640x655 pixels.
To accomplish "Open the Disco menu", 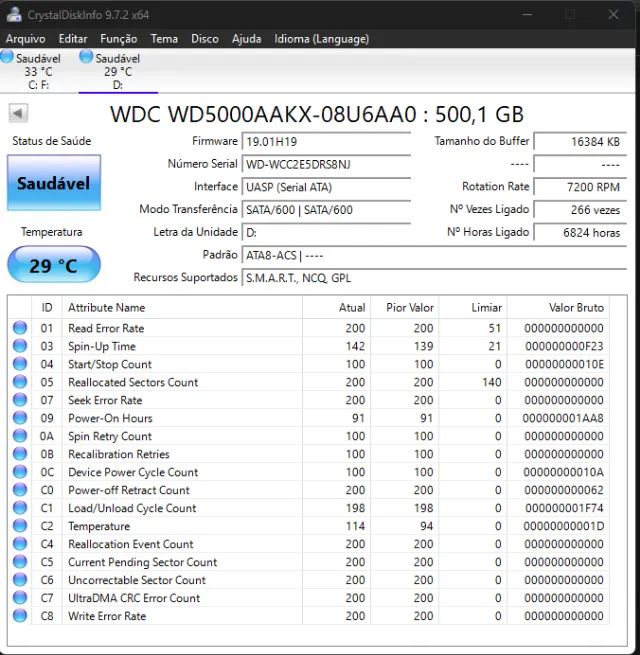I will [205, 39].
